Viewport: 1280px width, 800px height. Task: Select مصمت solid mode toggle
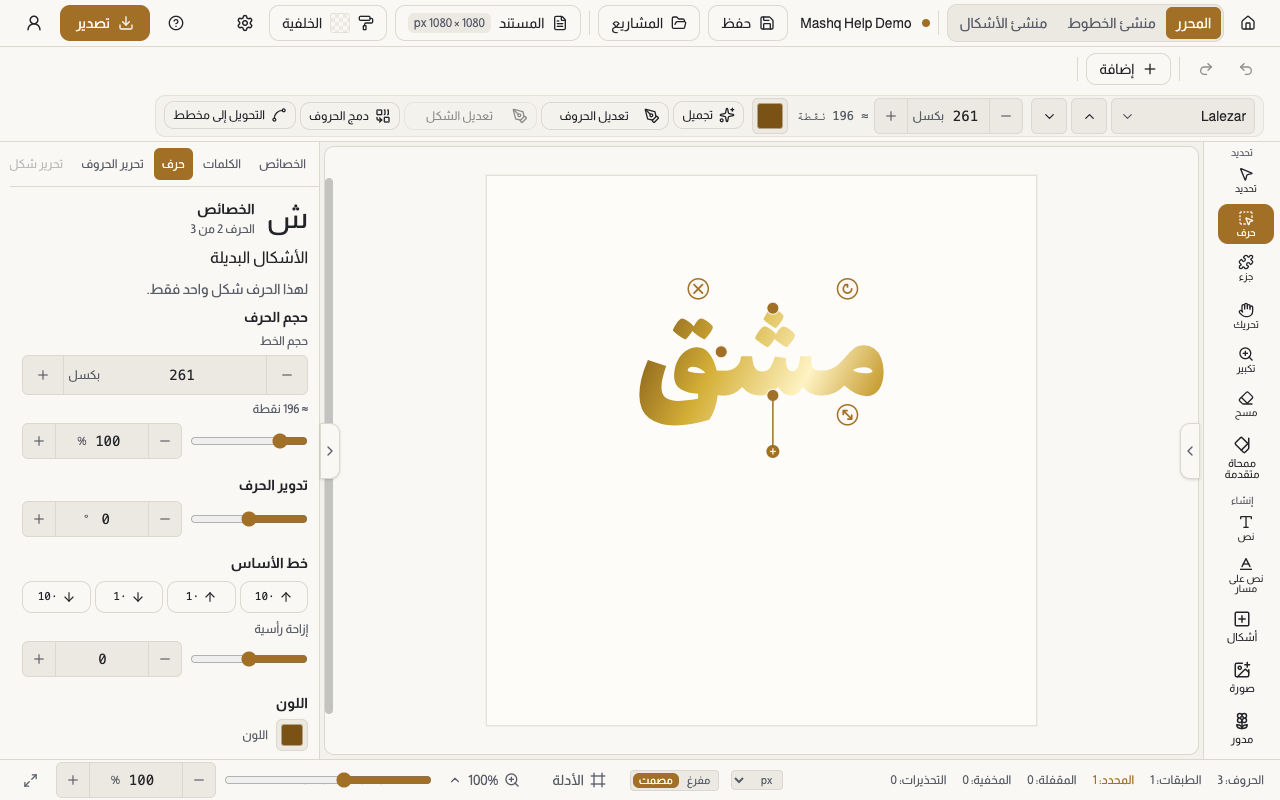click(656, 780)
